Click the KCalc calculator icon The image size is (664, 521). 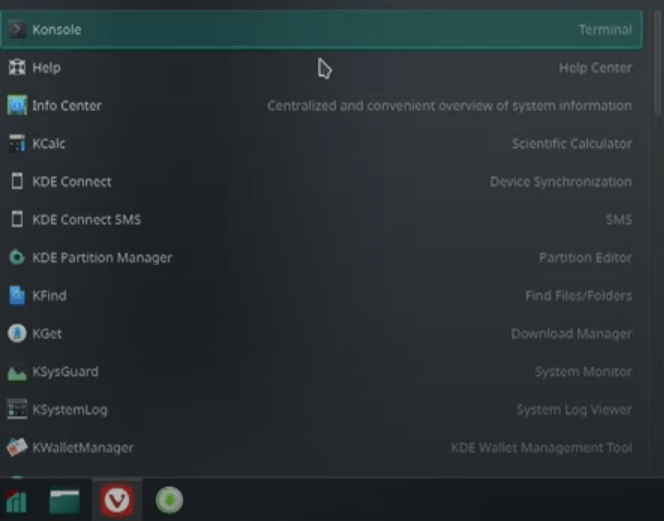pos(16,144)
